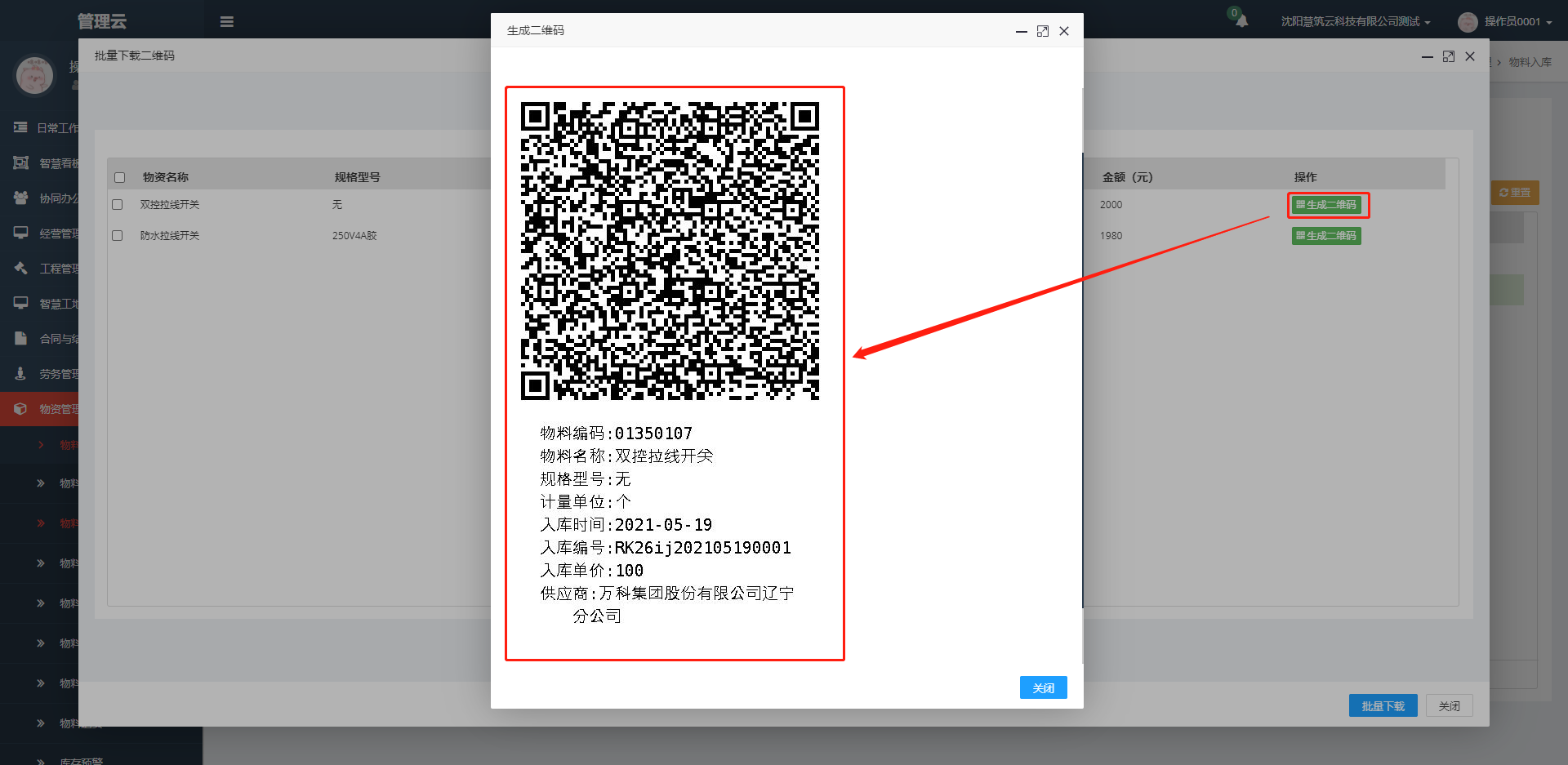The width and height of the screenshot is (1568, 765).
Task: Open the 操作员0001 user dropdown
Action: [1517, 22]
